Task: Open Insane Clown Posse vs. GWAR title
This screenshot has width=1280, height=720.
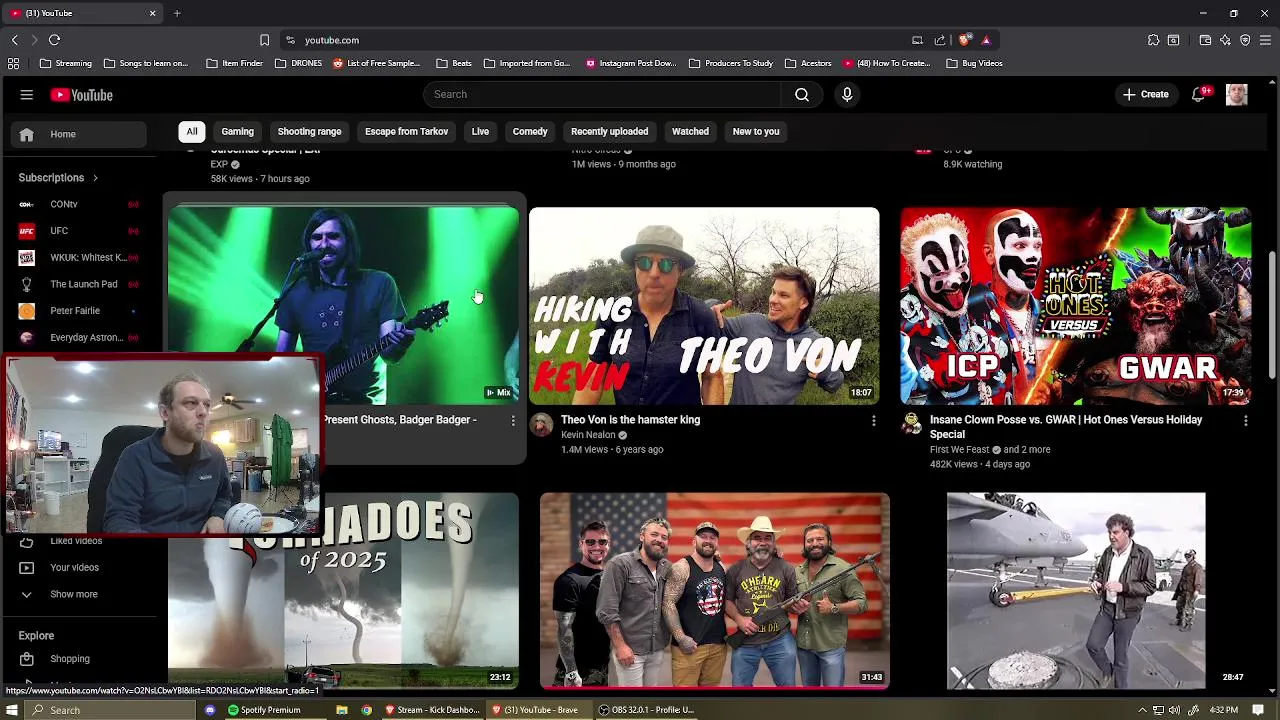Action: coord(1066,427)
